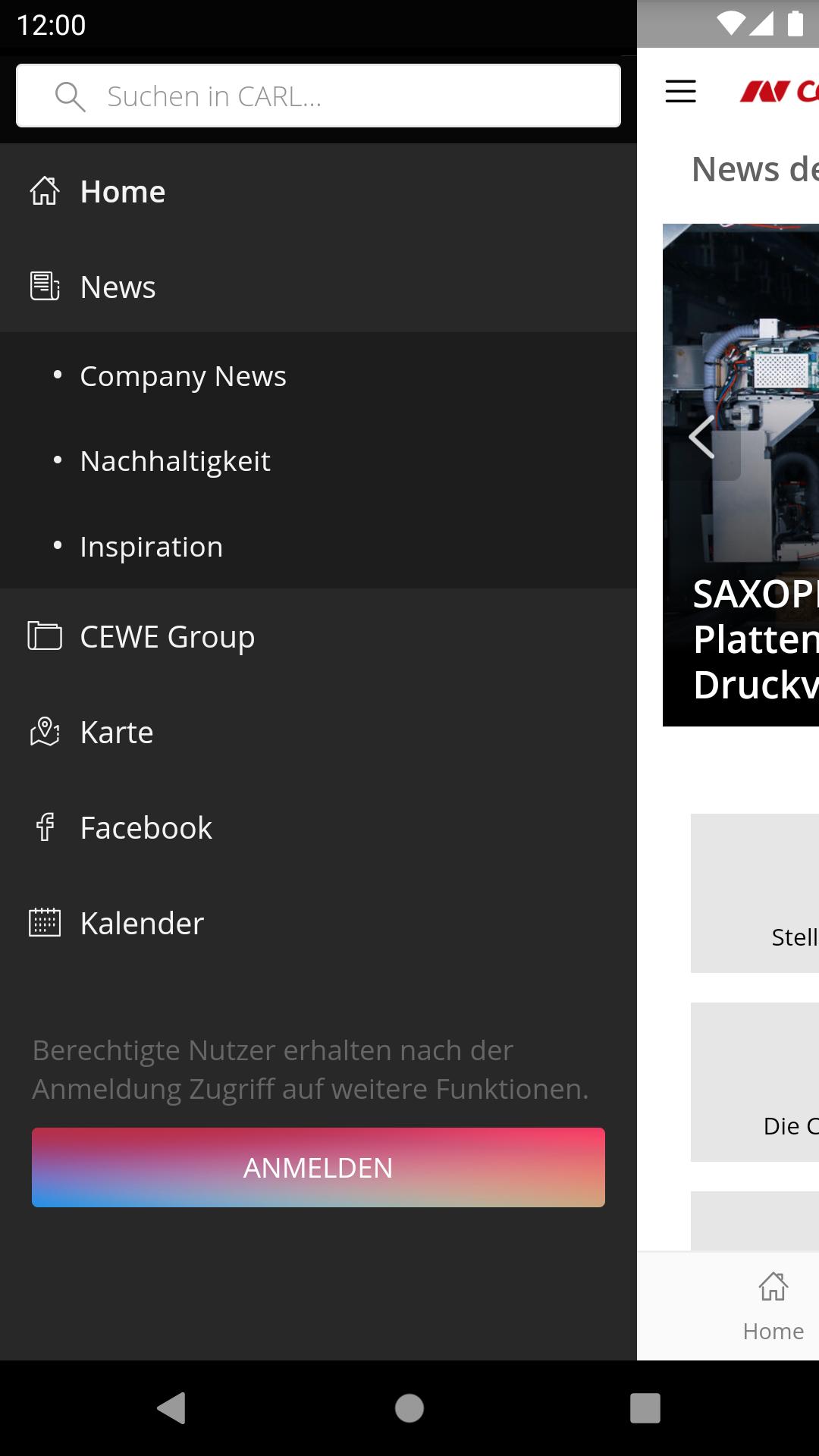The image size is (819, 1456).
Task: Tap Android back navigation button
Action: pos(171,1408)
